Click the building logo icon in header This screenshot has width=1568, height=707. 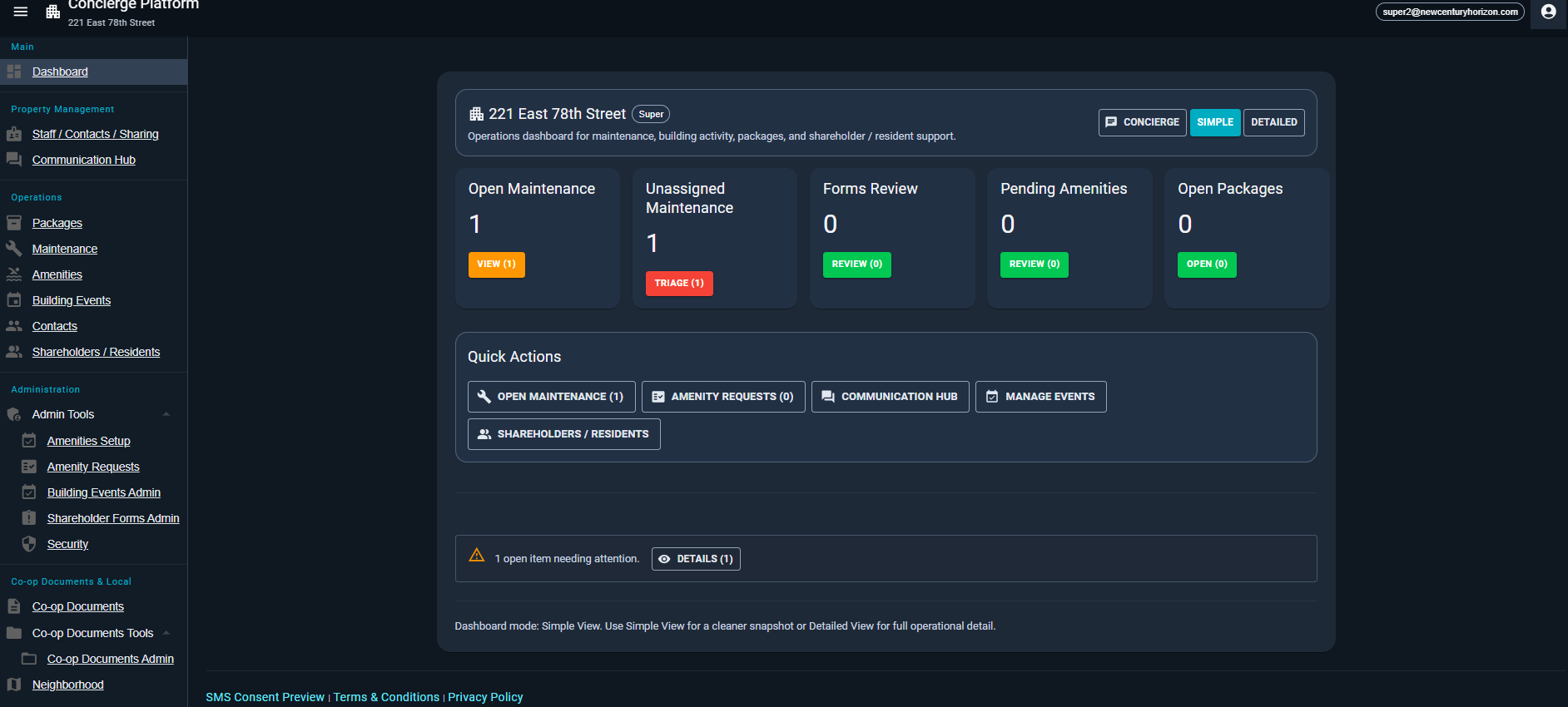click(52, 12)
